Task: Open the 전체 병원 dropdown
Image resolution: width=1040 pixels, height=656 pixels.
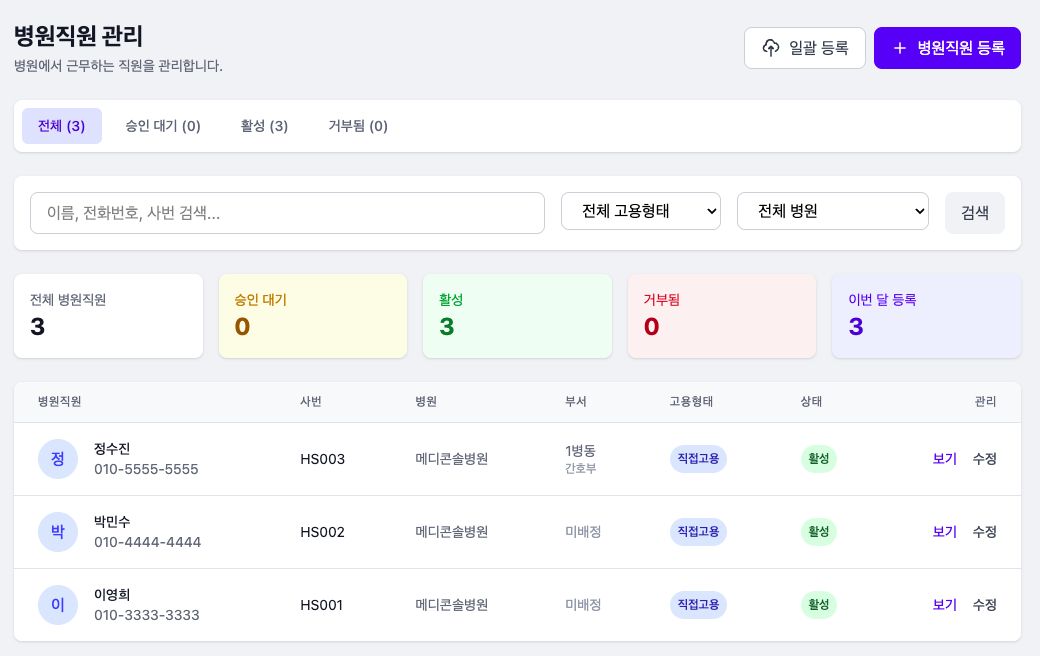Action: 833,211
